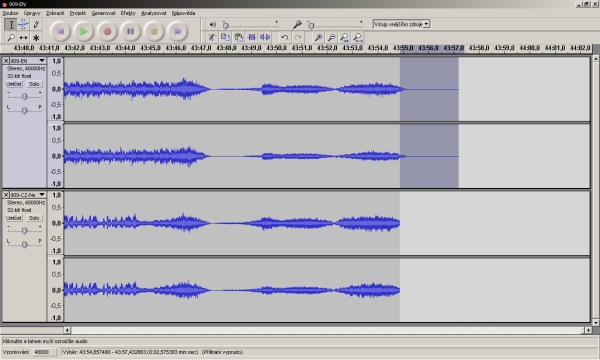Undo the last action
This screenshot has width=600, height=360.
click(284, 37)
